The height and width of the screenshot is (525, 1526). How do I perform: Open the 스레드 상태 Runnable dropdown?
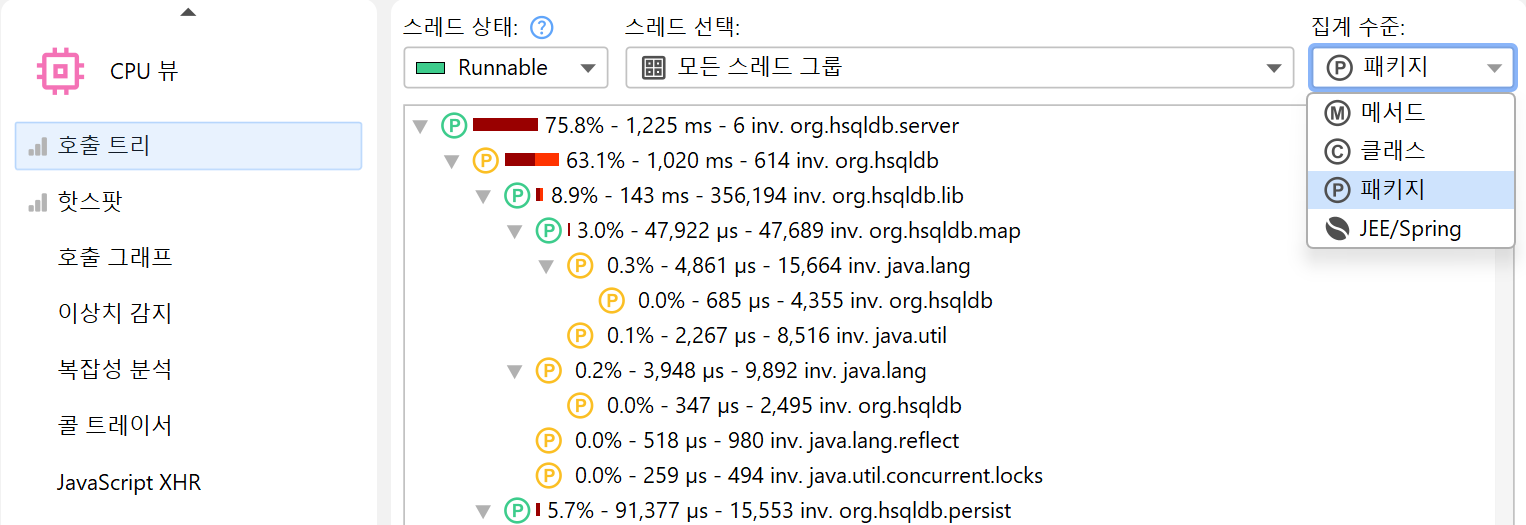point(506,68)
